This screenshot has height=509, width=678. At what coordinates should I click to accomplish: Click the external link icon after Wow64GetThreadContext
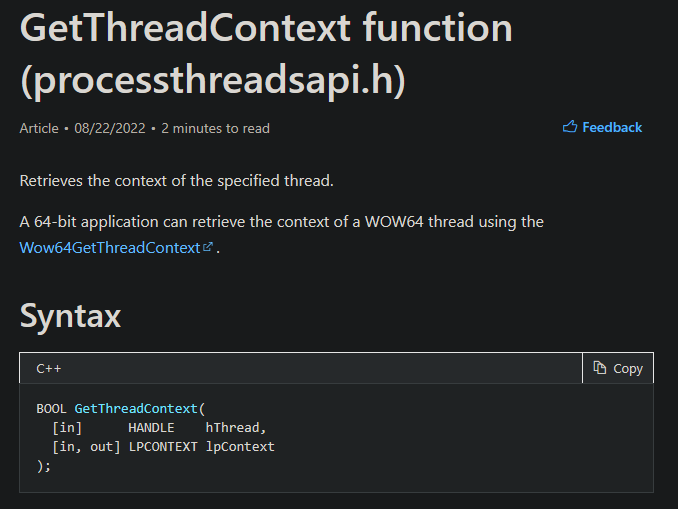pos(208,248)
